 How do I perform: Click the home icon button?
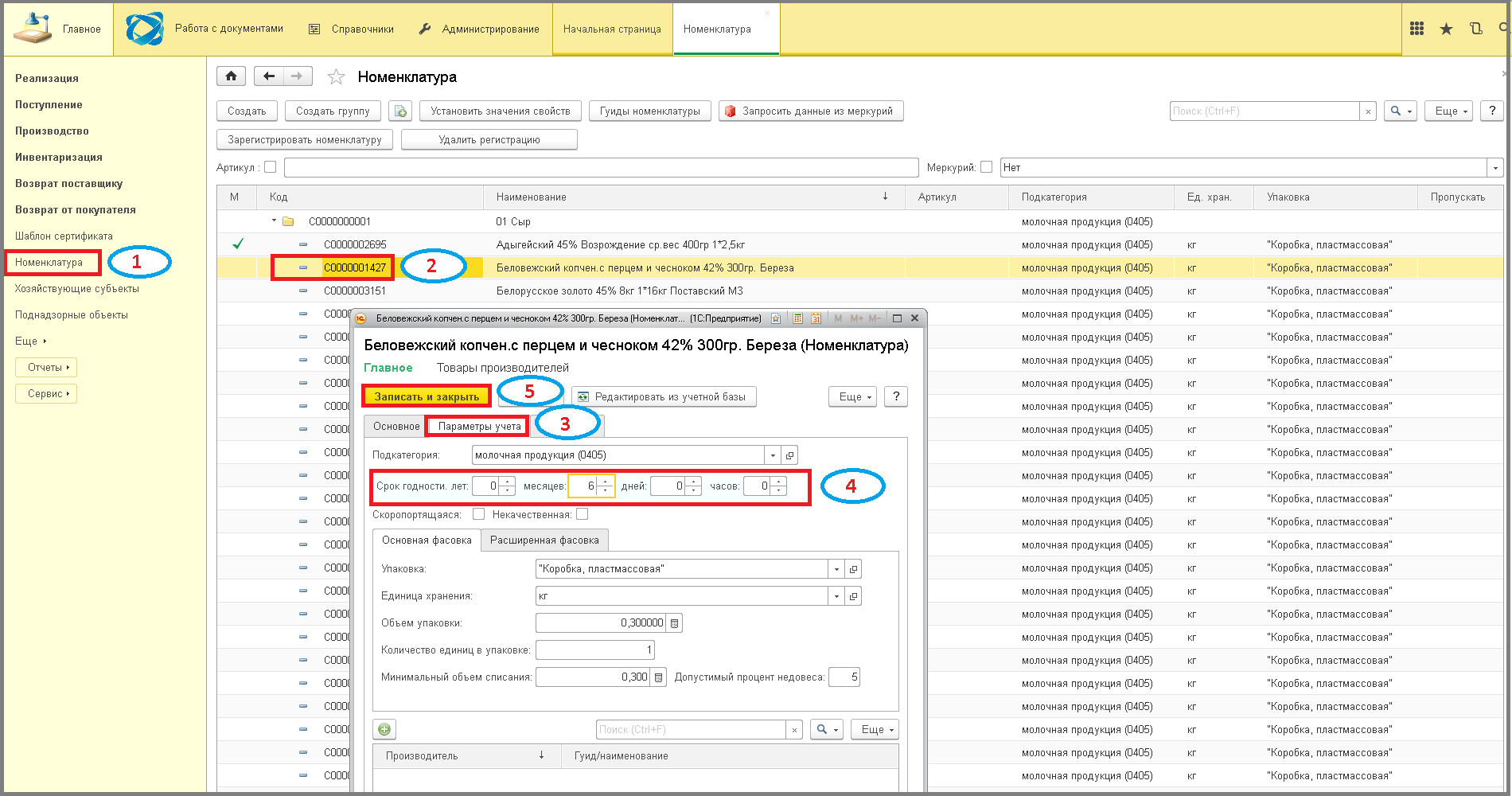pos(231,76)
